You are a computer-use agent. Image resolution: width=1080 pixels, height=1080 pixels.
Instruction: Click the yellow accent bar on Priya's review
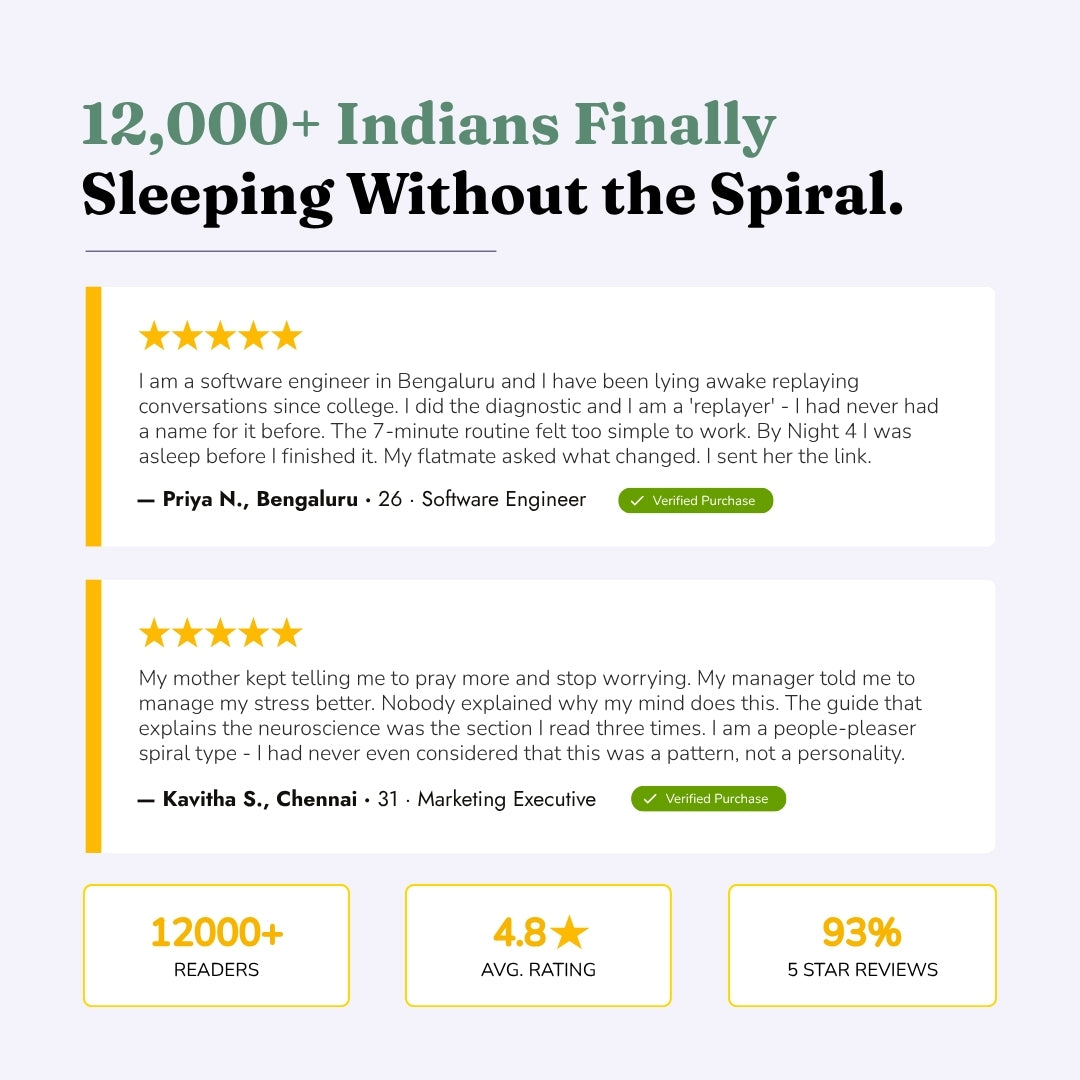[94, 416]
